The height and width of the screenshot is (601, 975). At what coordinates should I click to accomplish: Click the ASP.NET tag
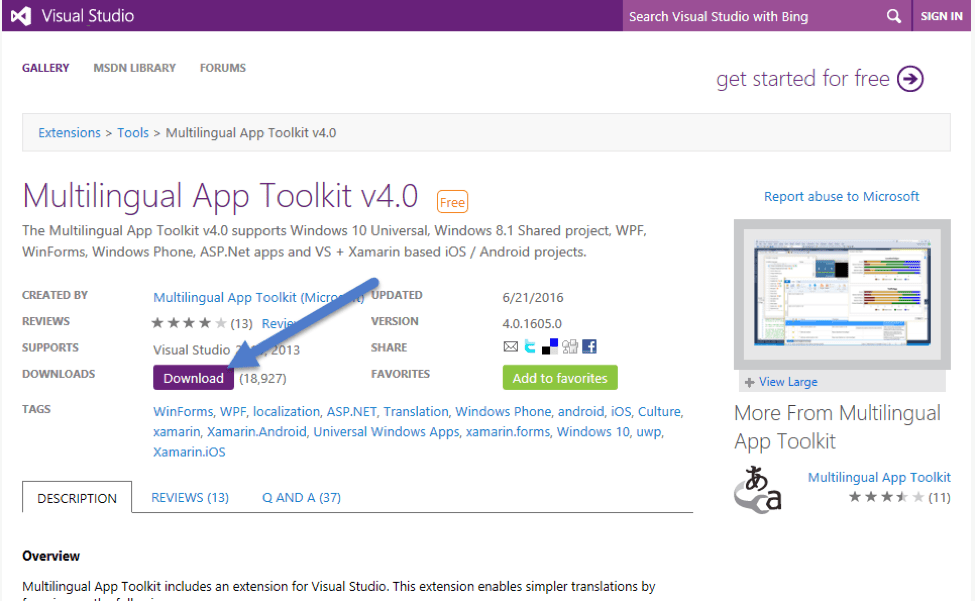(x=352, y=411)
